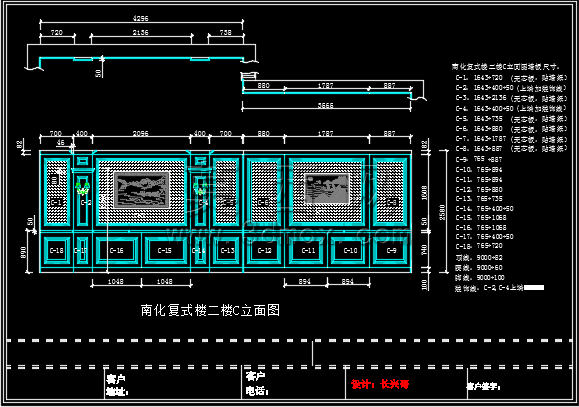The width and height of the screenshot is (579, 407).
Task: Pick the left landscape painting image
Action: [141, 190]
